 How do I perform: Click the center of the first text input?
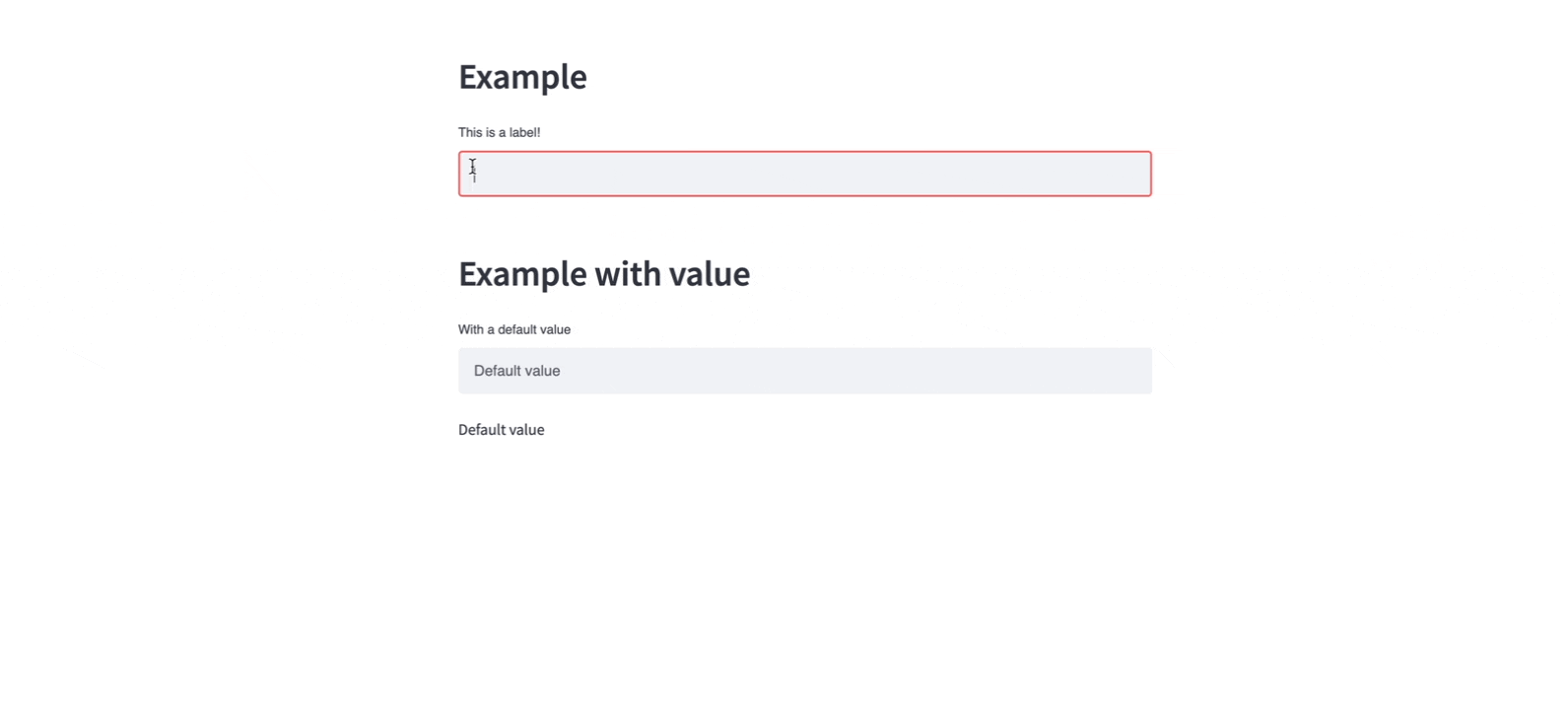pos(804,174)
